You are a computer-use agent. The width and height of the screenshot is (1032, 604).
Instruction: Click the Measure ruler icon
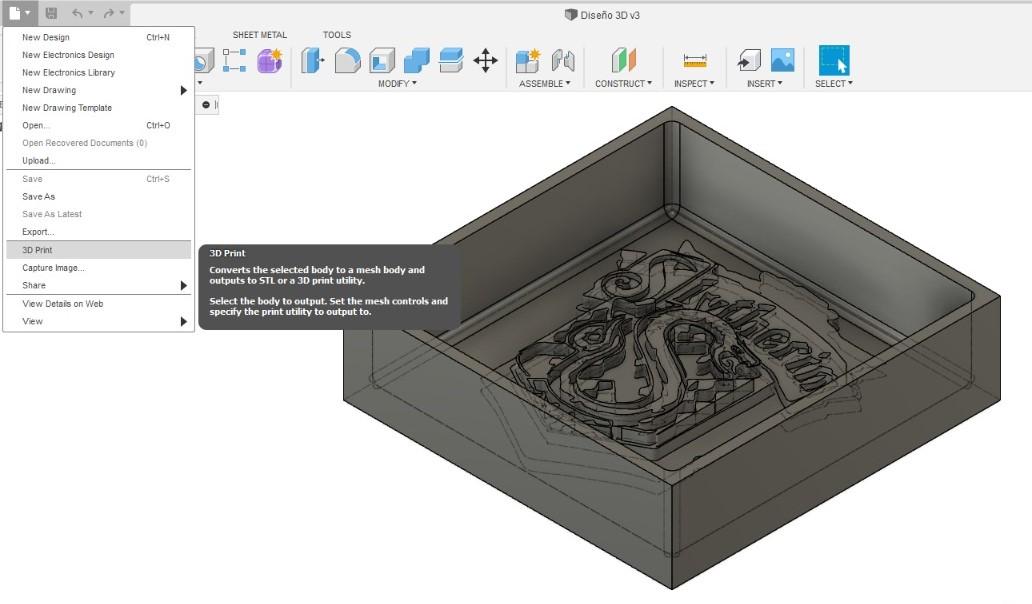pyautogui.click(x=695, y=61)
